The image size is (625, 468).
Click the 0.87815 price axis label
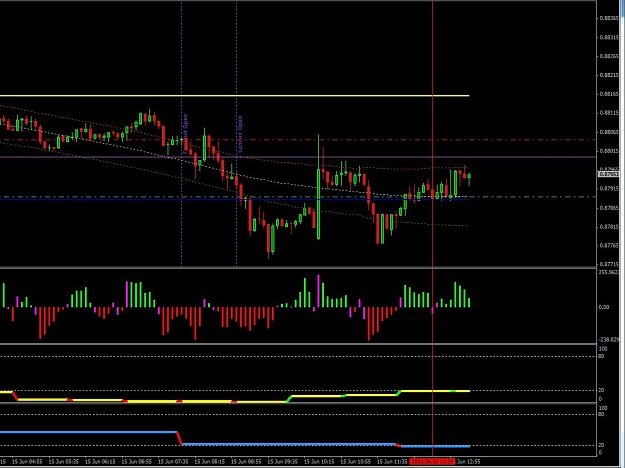click(610, 226)
